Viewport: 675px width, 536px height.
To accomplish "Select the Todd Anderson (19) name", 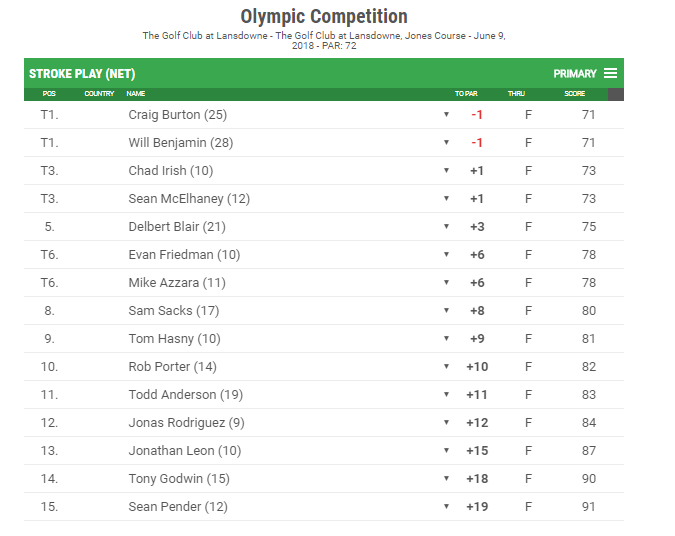I will tap(186, 395).
